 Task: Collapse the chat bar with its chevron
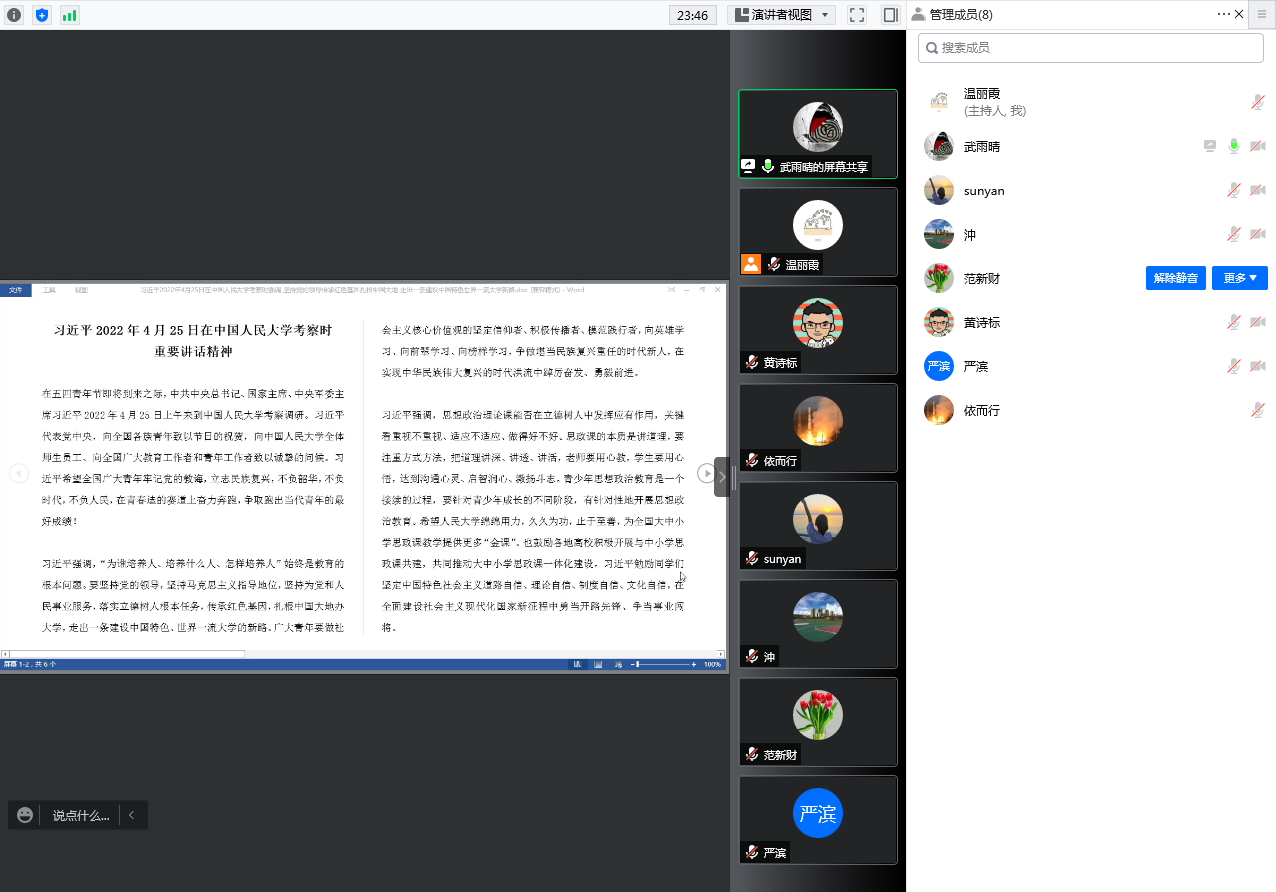130,815
